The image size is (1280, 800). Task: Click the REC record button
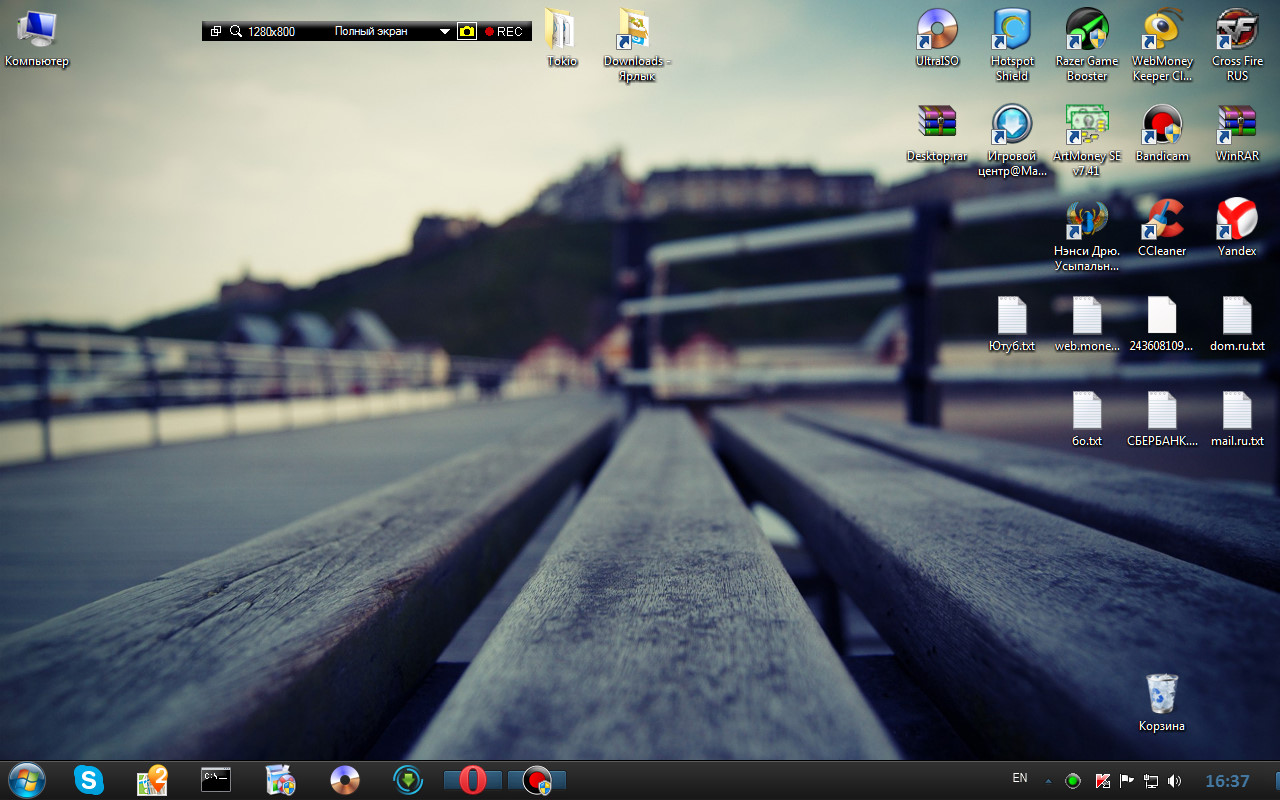click(504, 32)
